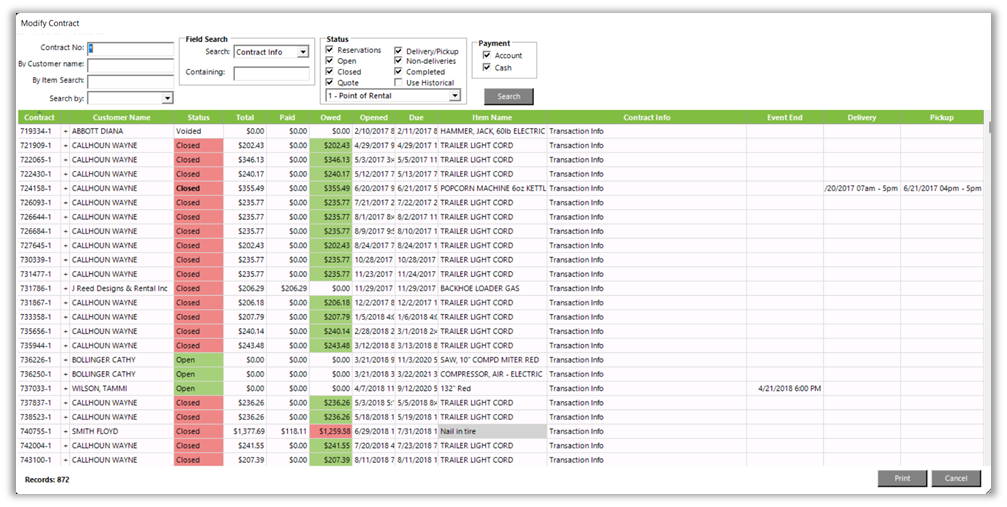Toggle the Cash payment checkbox
Viewport: 1007px width, 507px height.
point(487,68)
